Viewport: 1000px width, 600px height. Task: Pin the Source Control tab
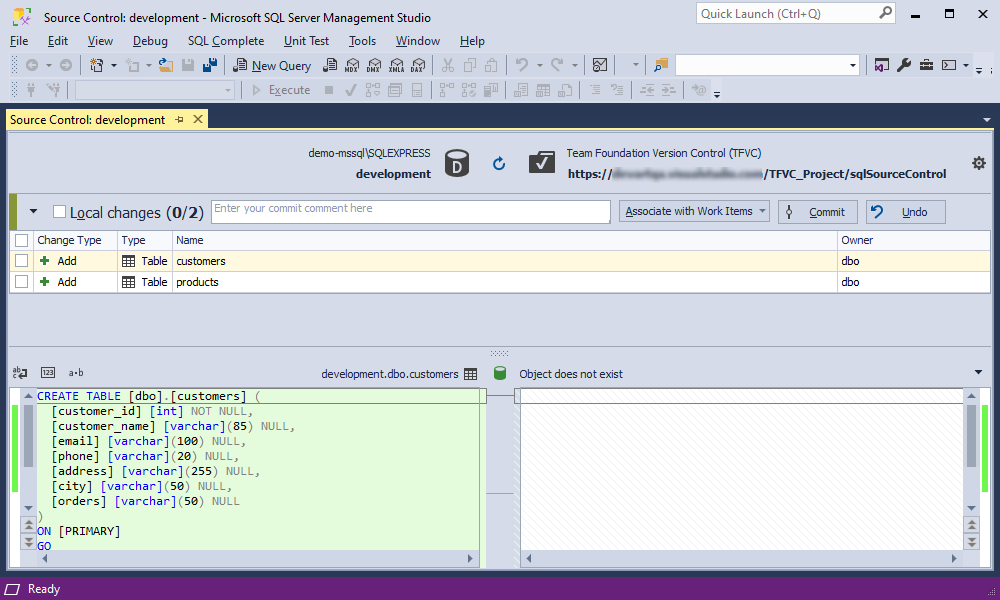[x=179, y=120]
